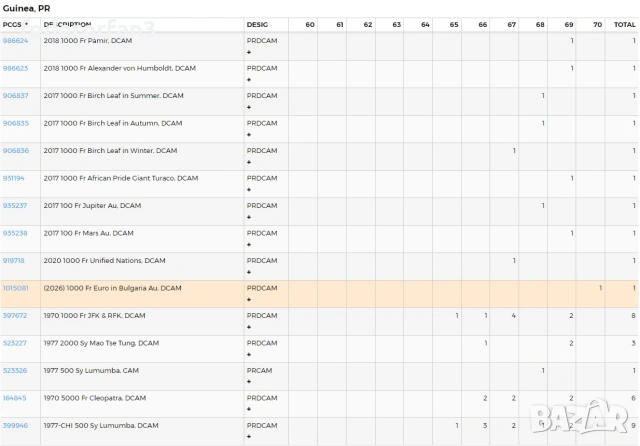Click the grade 60 column header
The width and height of the screenshot is (640, 446).
coord(310,24)
